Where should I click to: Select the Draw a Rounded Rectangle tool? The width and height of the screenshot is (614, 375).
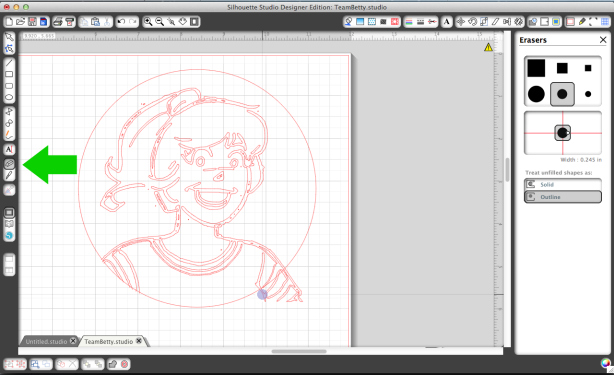[x=9, y=86]
